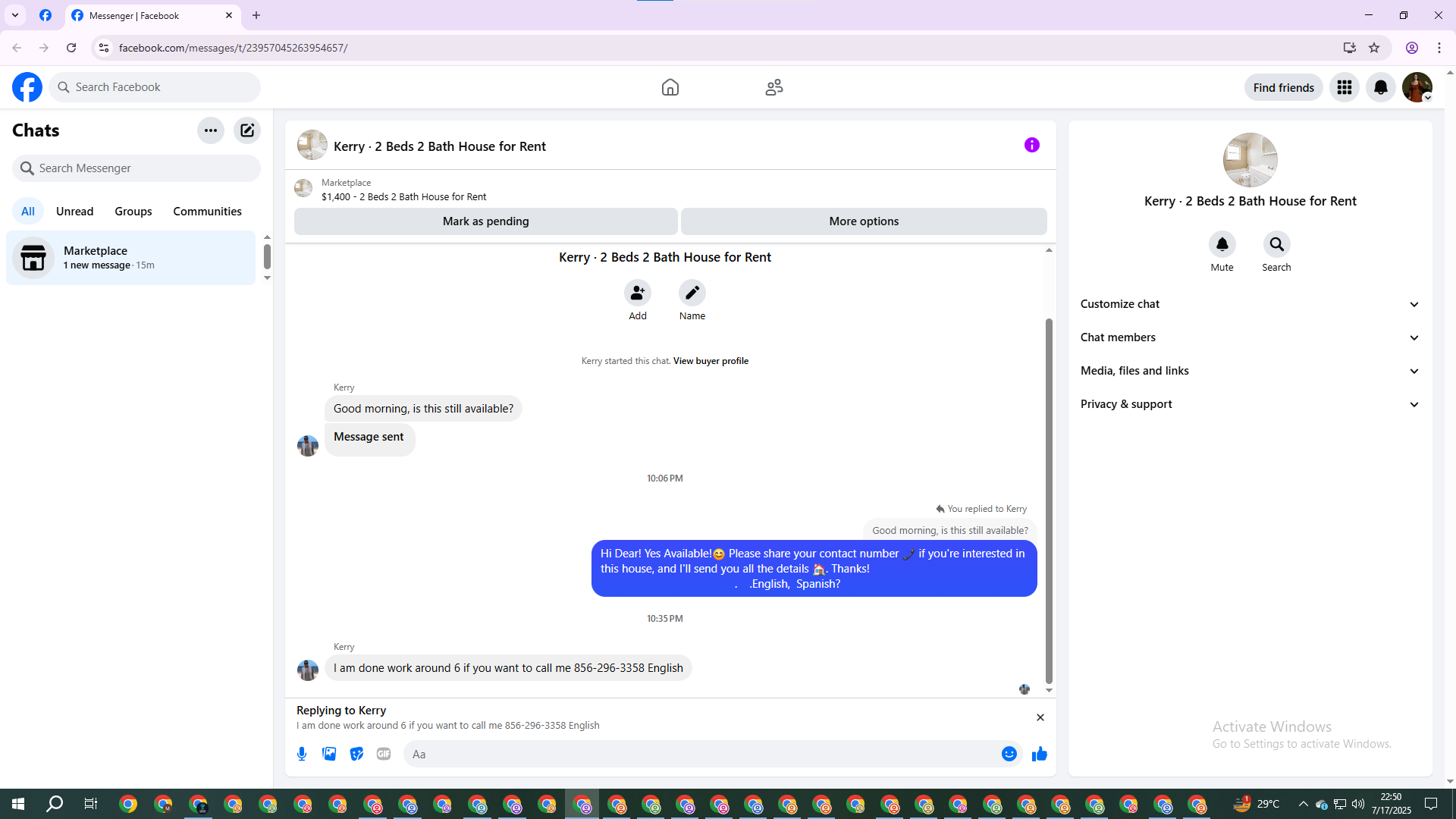Attach a photo or file
1456x819 pixels.
click(x=329, y=754)
